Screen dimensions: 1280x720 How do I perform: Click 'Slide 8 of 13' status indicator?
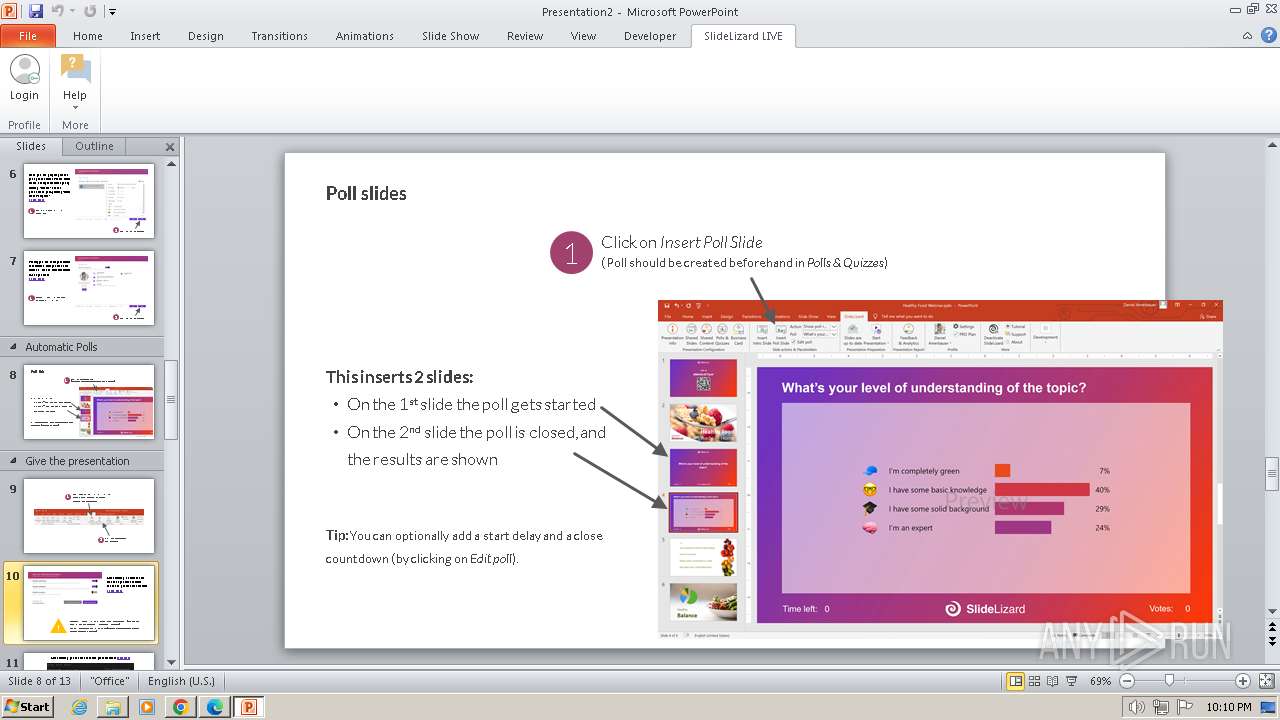coord(40,681)
